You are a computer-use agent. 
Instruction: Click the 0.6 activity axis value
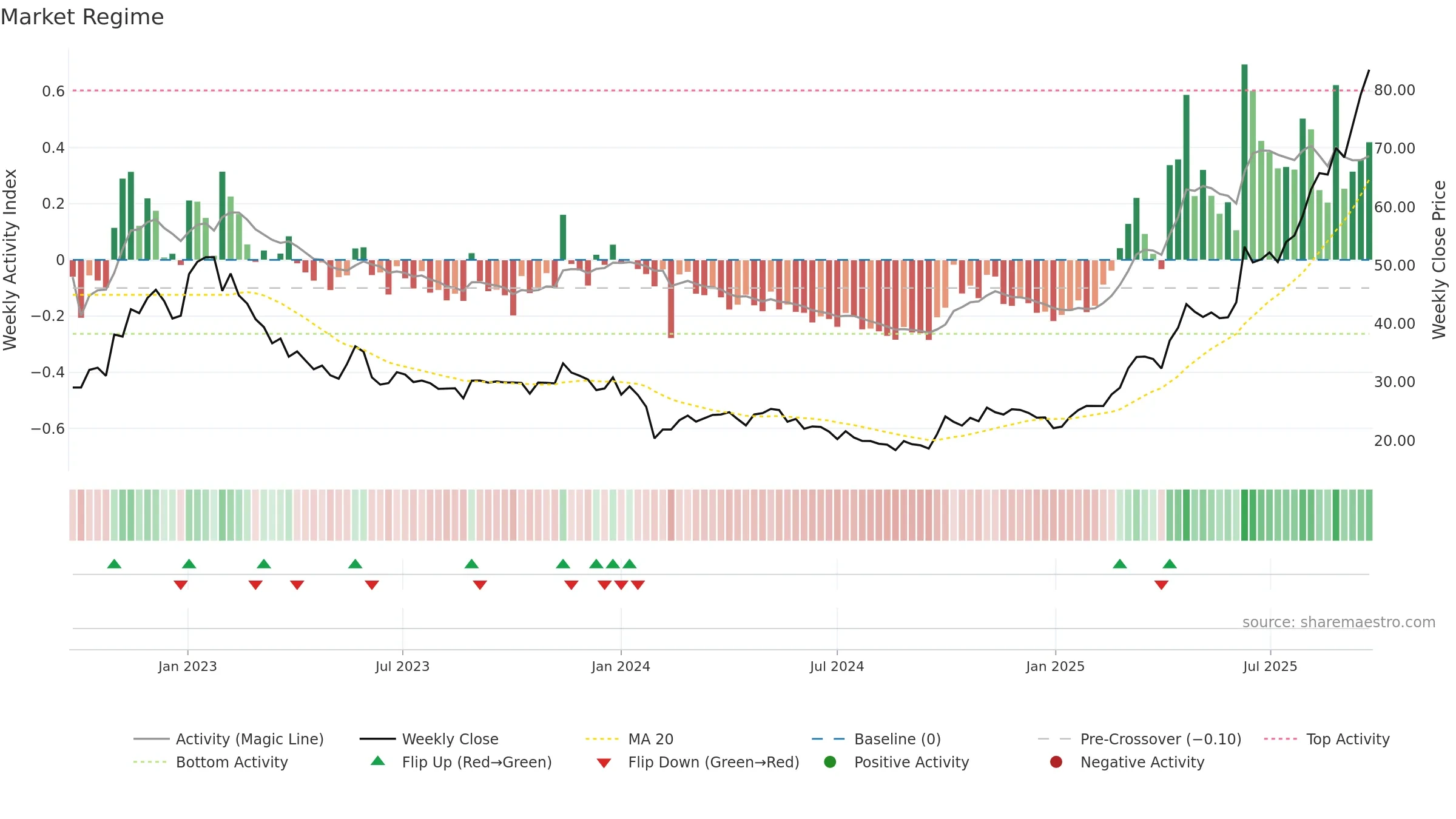(53, 91)
